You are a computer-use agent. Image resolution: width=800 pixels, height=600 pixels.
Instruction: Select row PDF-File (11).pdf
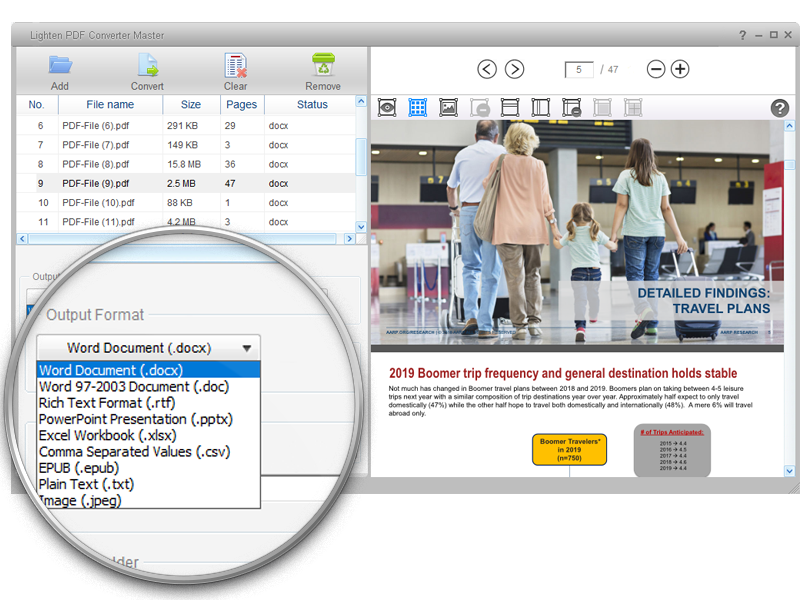(x=186, y=222)
